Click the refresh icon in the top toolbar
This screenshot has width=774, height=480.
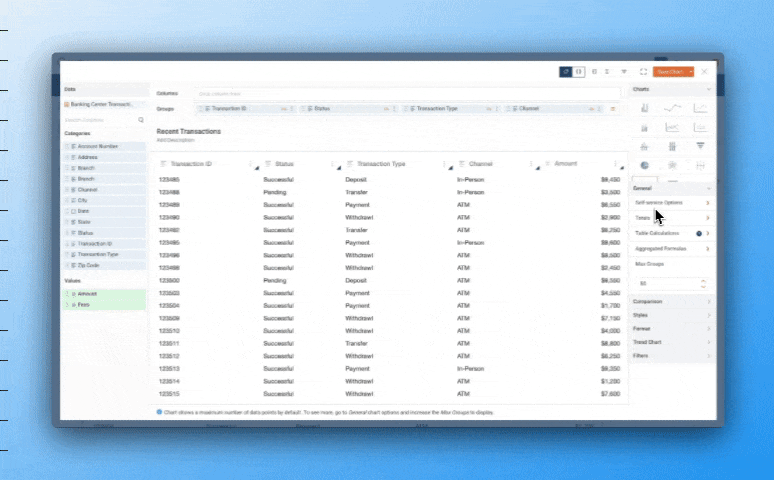(566, 72)
